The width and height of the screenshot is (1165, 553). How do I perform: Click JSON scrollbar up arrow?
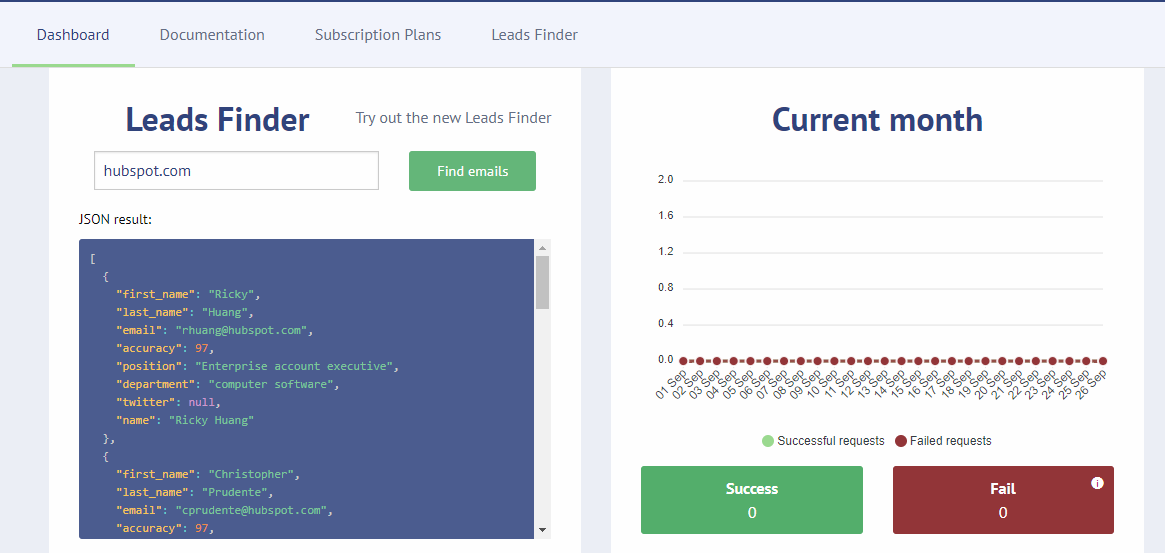[x=542, y=248]
